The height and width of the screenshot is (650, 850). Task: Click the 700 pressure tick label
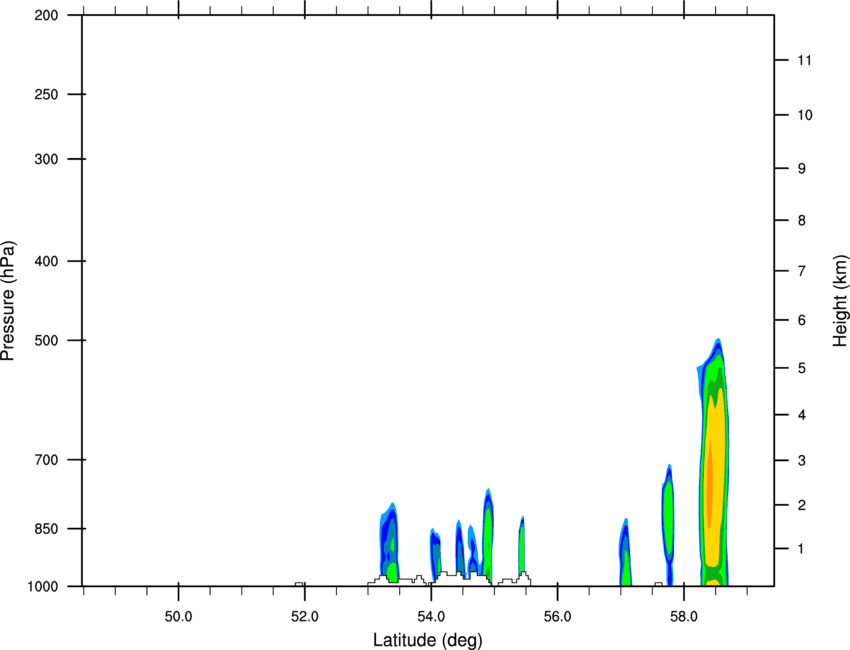tap(46, 459)
